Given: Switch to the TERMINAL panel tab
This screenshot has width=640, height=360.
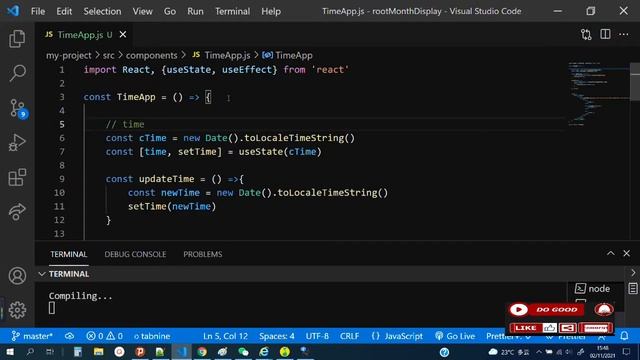Looking at the screenshot, I should 69,254.
